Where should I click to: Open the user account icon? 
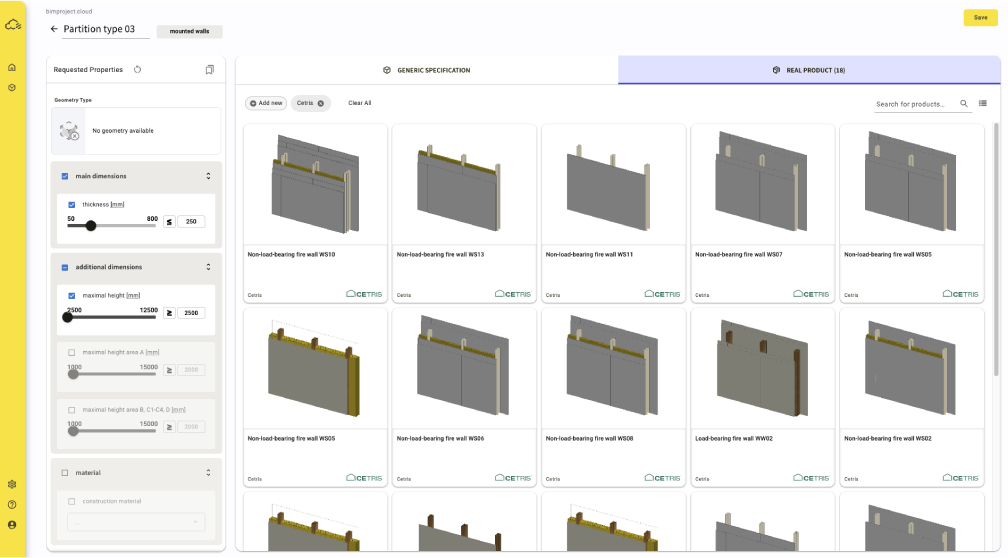[x=12, y=525]
